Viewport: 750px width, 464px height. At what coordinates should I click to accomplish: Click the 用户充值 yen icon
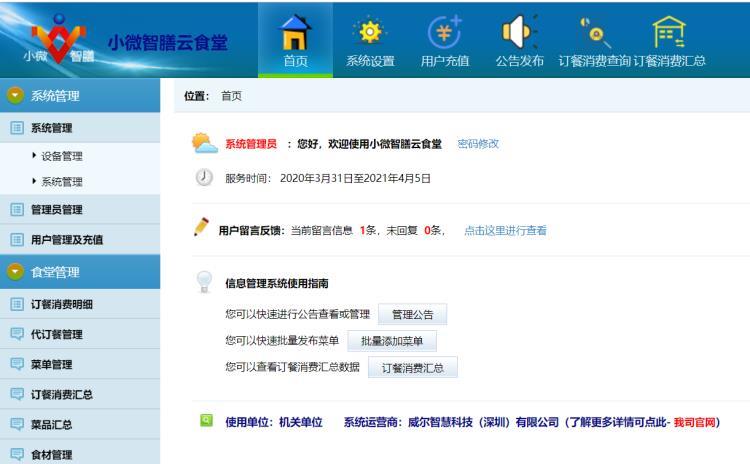point(443,31)
